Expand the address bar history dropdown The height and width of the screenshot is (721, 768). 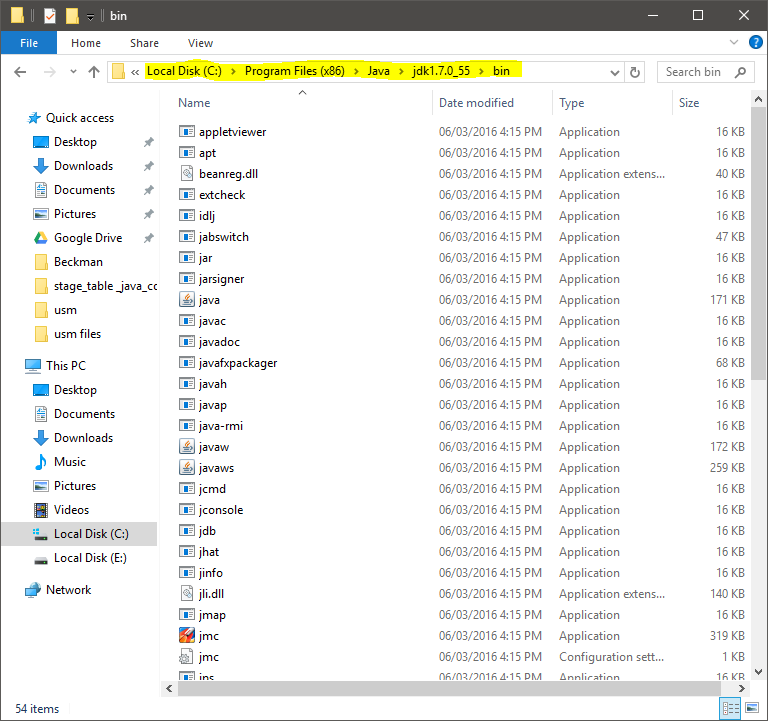point(615,73)
